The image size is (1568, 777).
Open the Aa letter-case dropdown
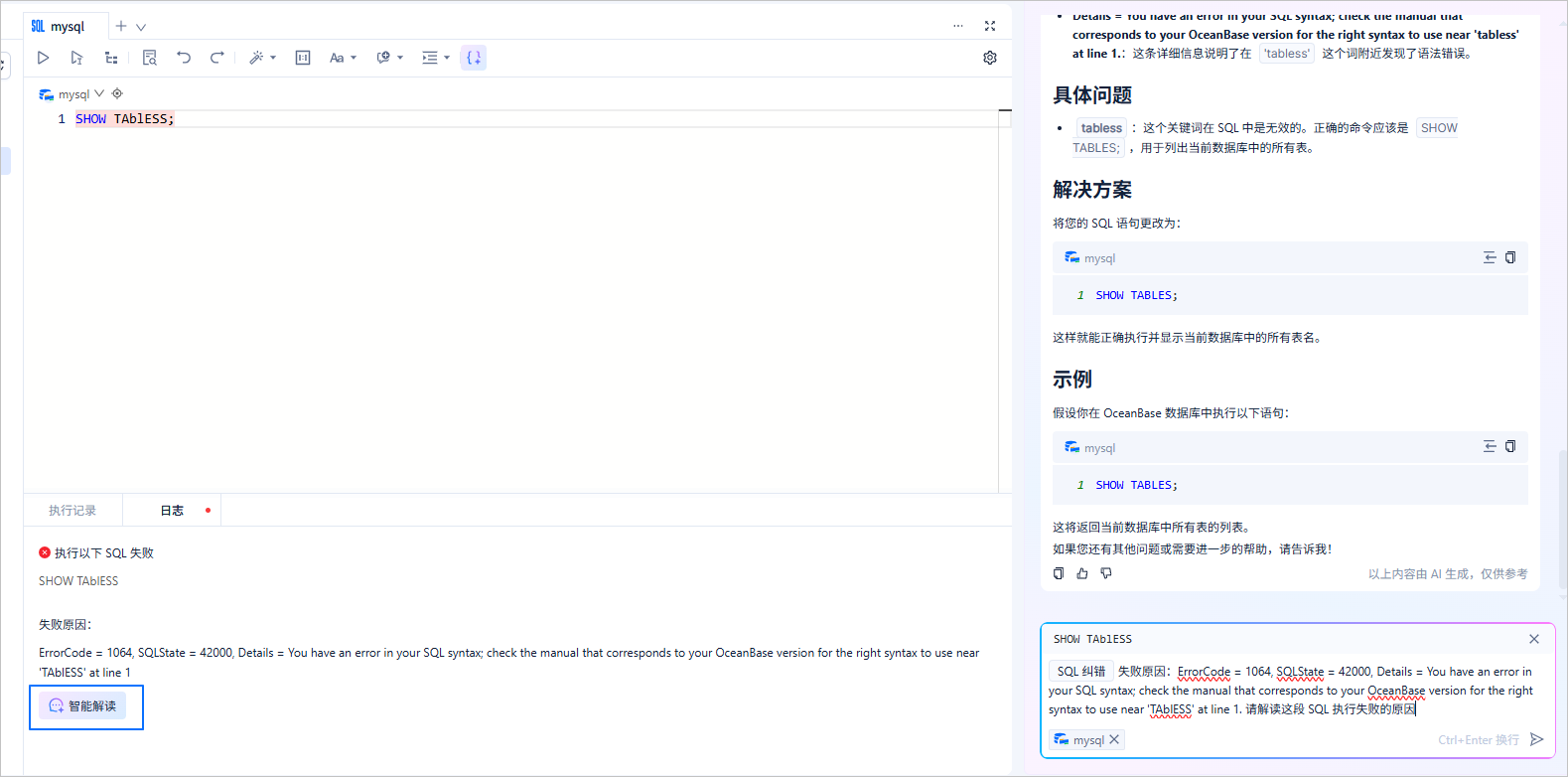343,58
